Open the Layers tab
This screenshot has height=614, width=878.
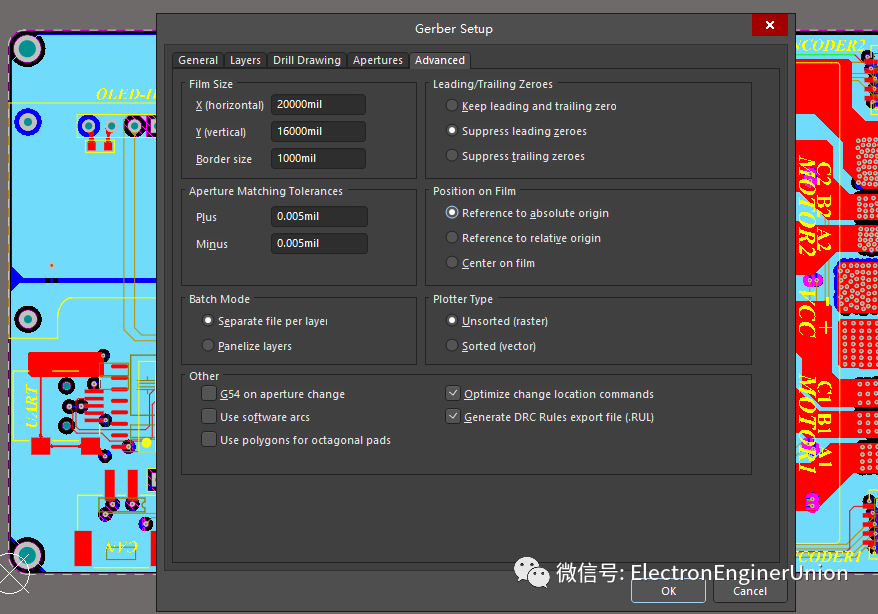click(245, 60)
